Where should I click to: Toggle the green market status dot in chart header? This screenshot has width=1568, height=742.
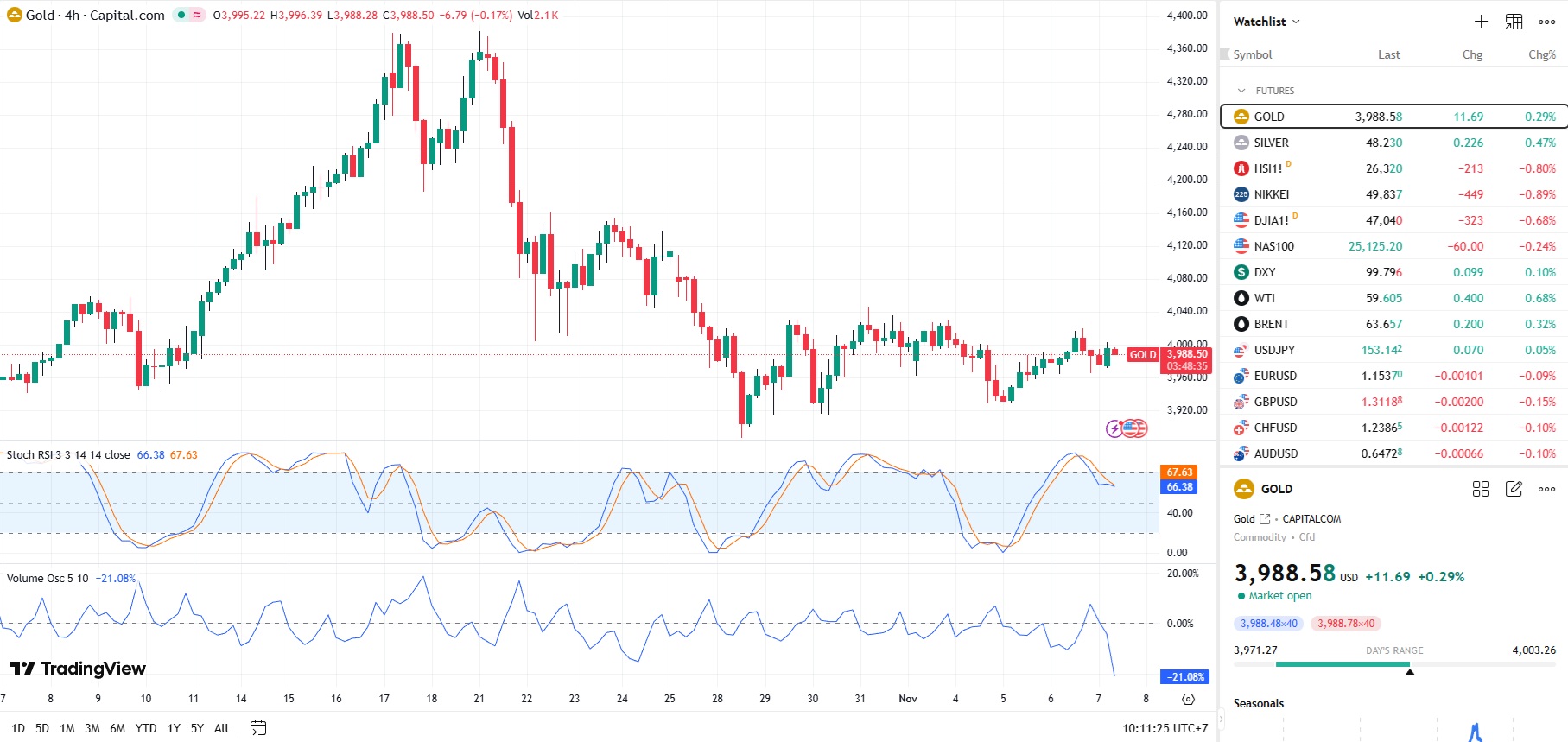coord(181,15)
